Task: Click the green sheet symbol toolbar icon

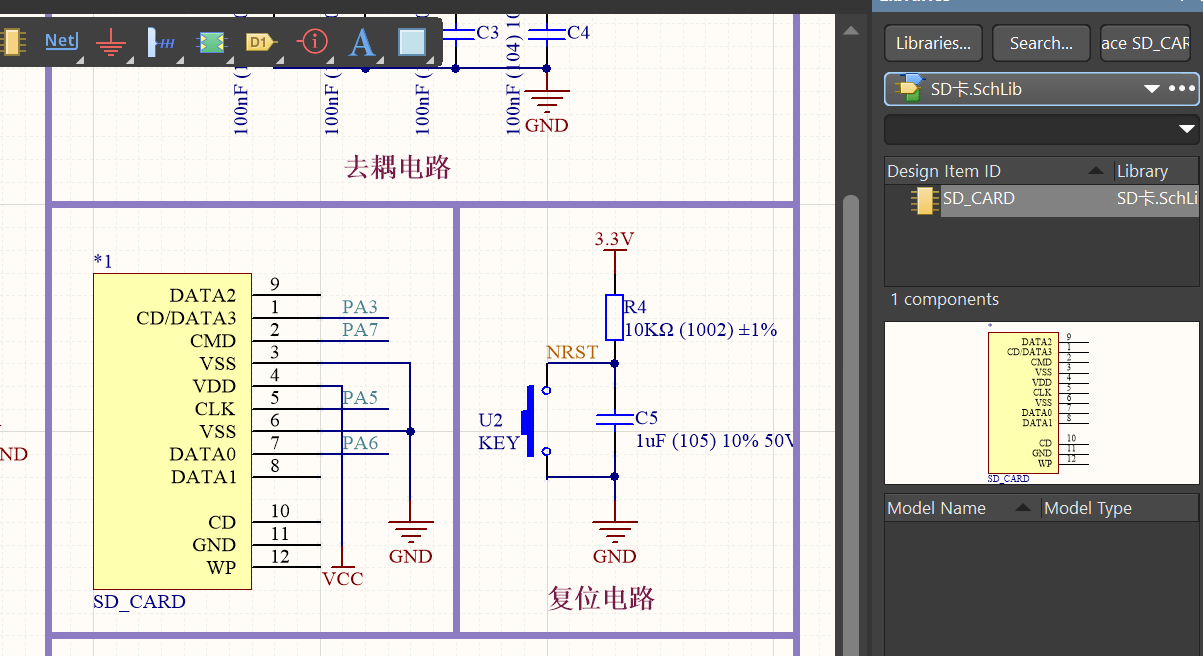Action: [x=211, y=42]
